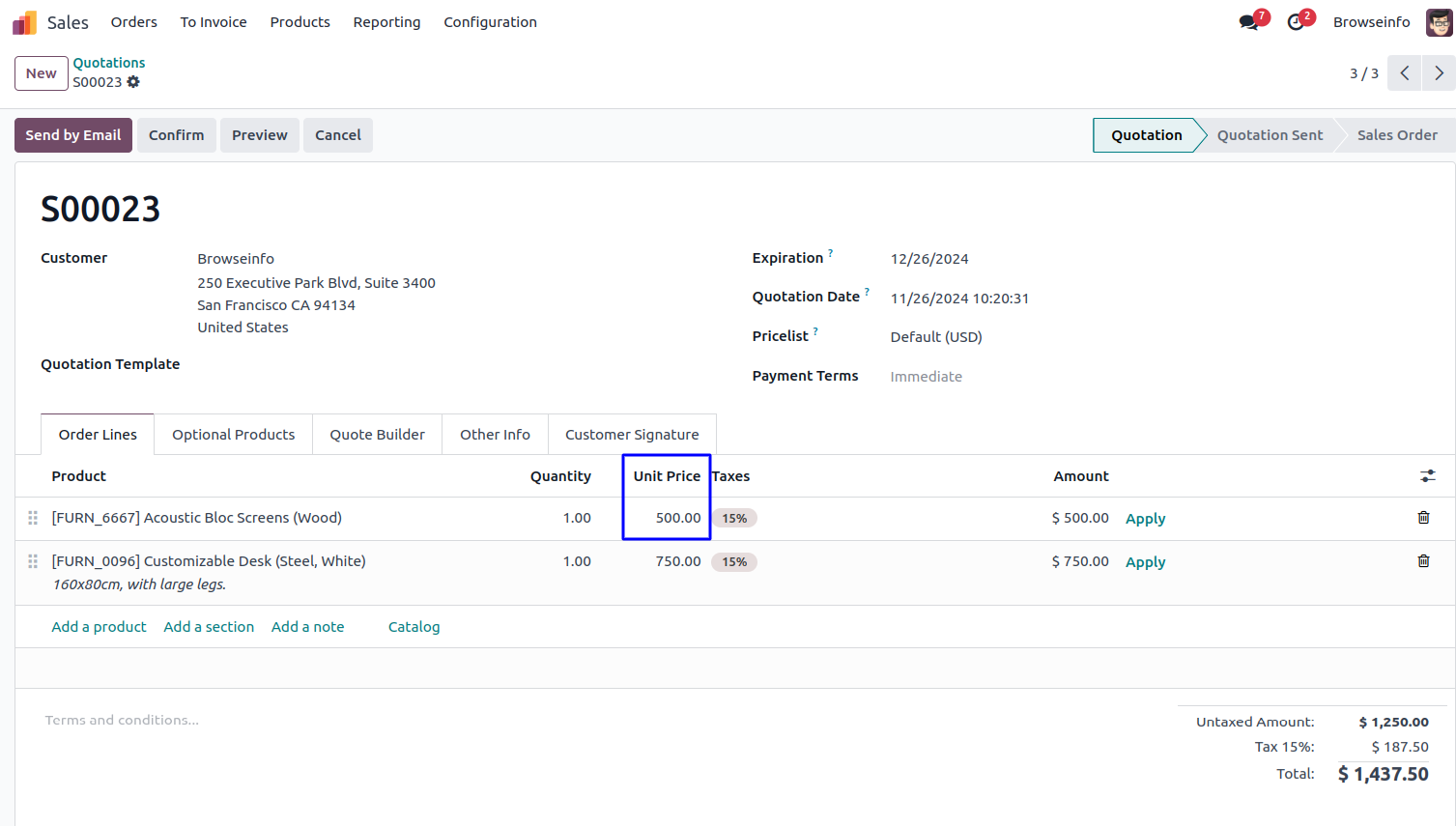Viewport: 1456px width, 826px height.
Task: Click the Sales app logo icon
Action: click(25, 22)
